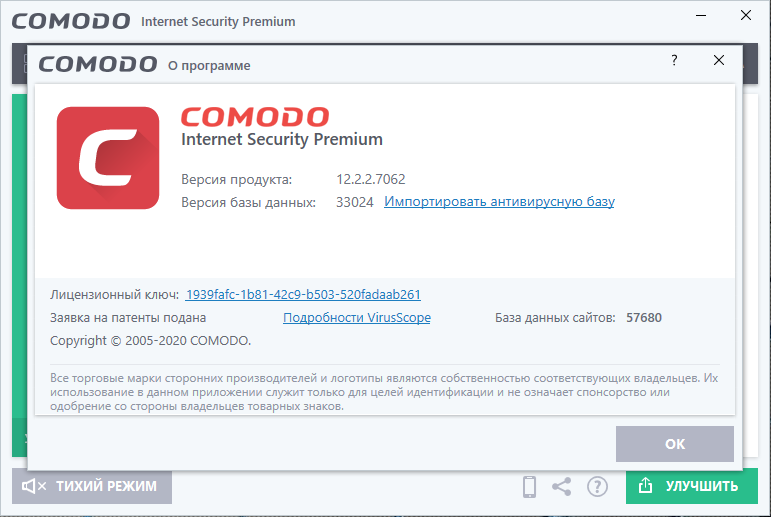Click the COMODO logo in About dialog header

tap(97, 65)
